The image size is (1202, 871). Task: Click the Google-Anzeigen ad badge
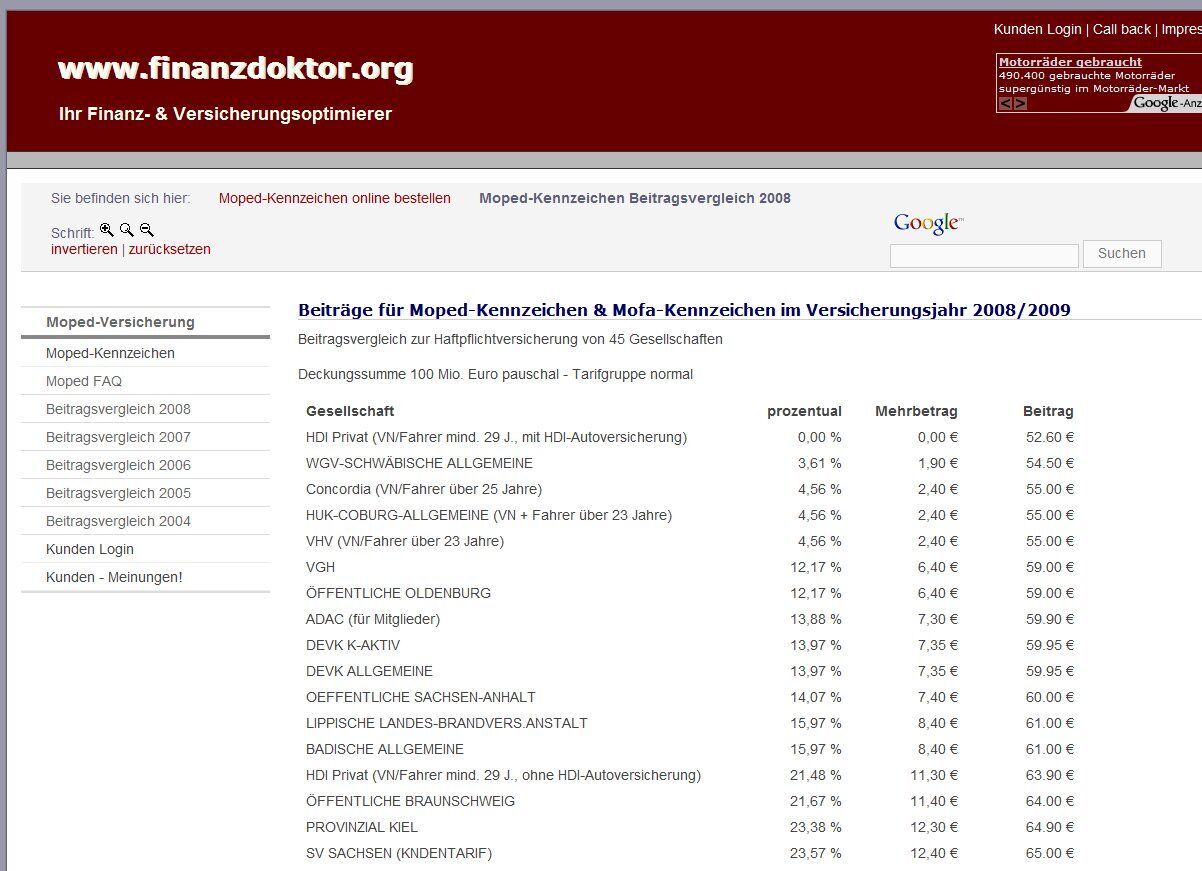click(x=1166, y=103)
